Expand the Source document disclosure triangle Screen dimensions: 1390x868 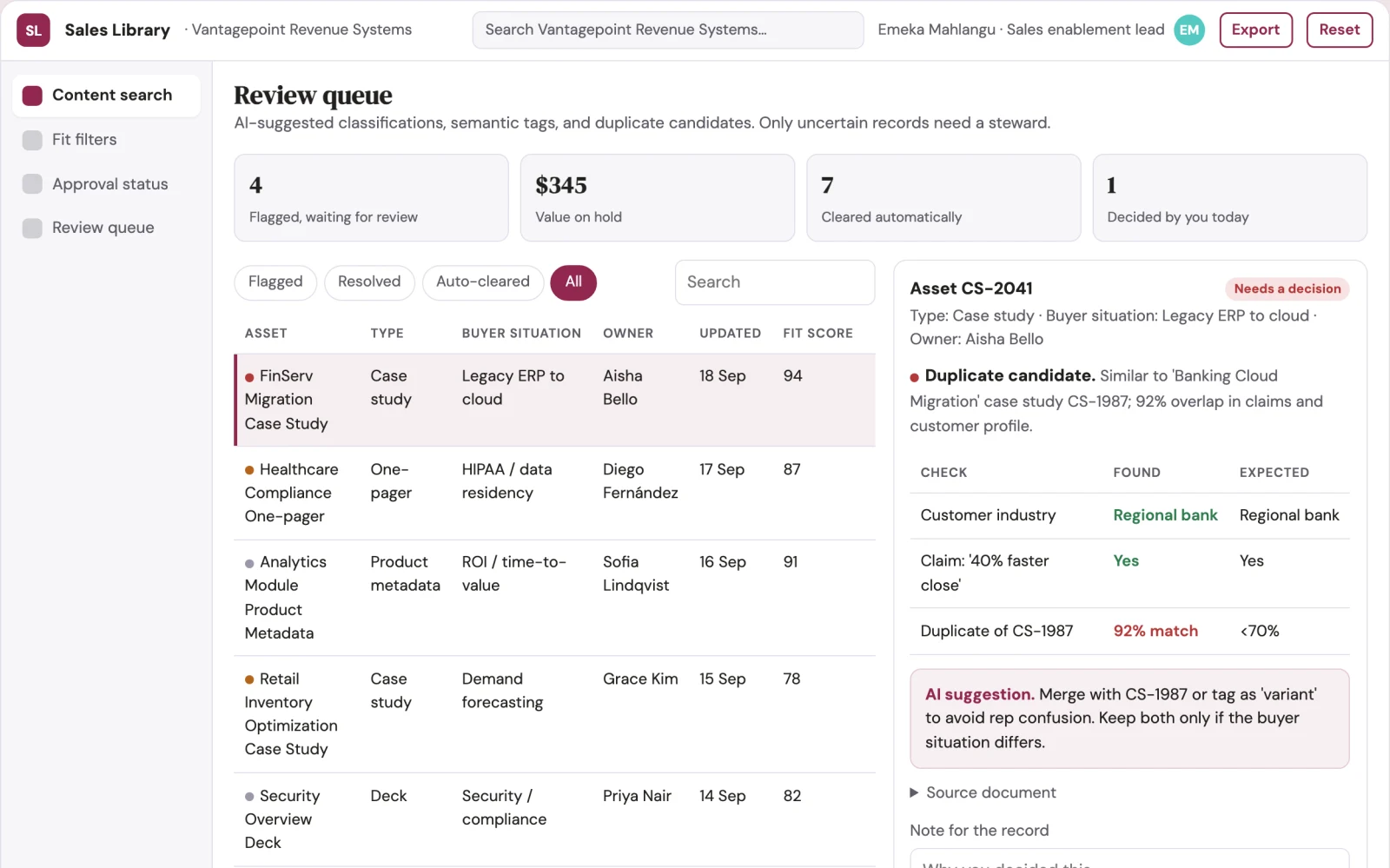pyautogui.click(x=914, y=792)
